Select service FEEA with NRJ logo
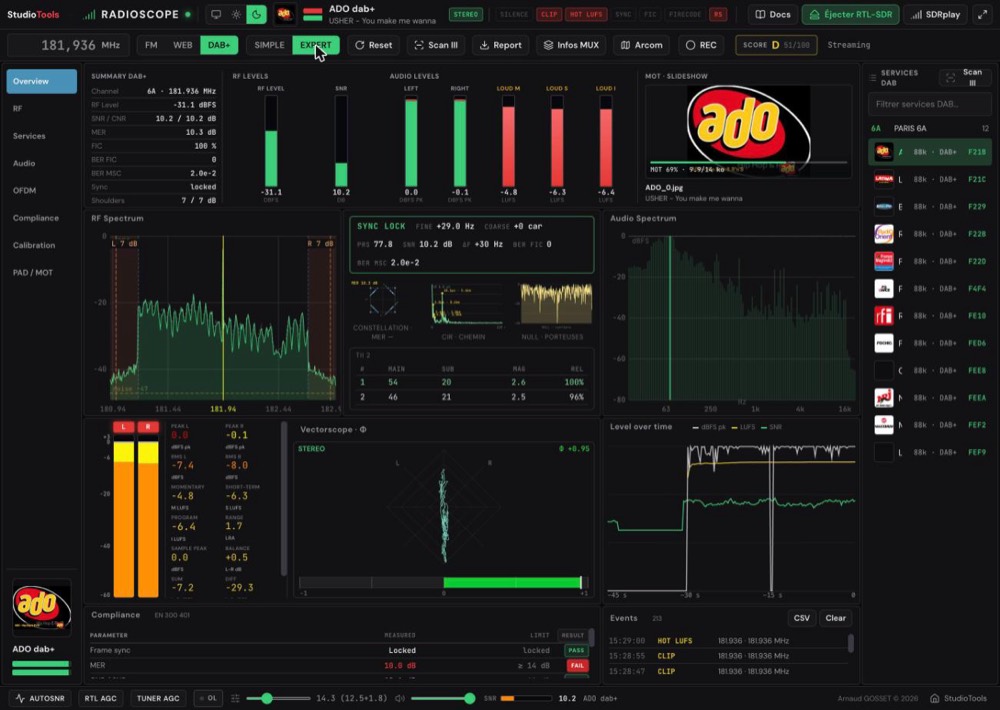The width and height of the screenshot is (1000, 710). coord(930,397)
